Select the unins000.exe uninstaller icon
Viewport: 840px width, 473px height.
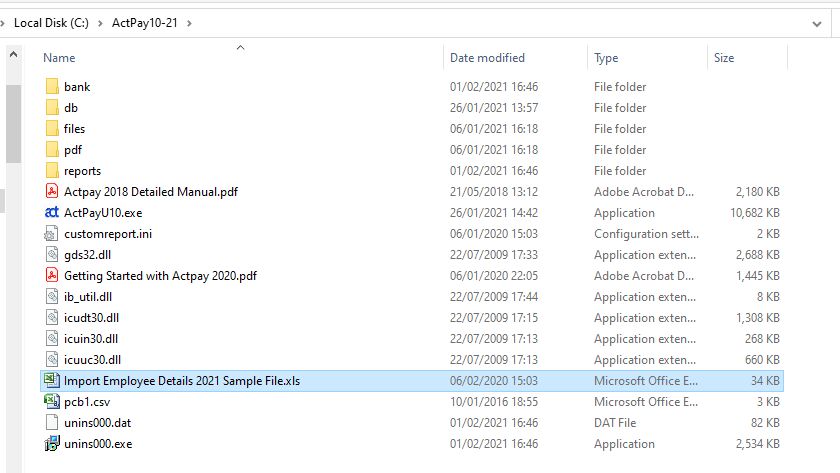[52, 444]
